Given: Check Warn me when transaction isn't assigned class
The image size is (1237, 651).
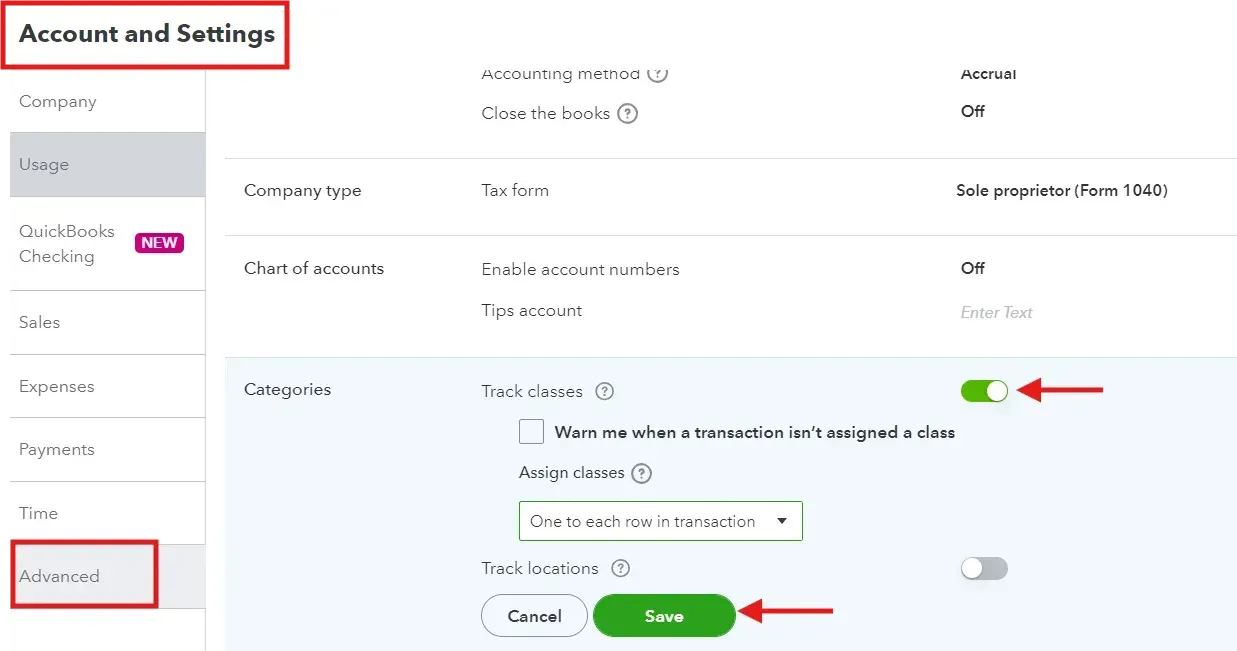Looking at the screenshot, I should click(x=532, y=432).
